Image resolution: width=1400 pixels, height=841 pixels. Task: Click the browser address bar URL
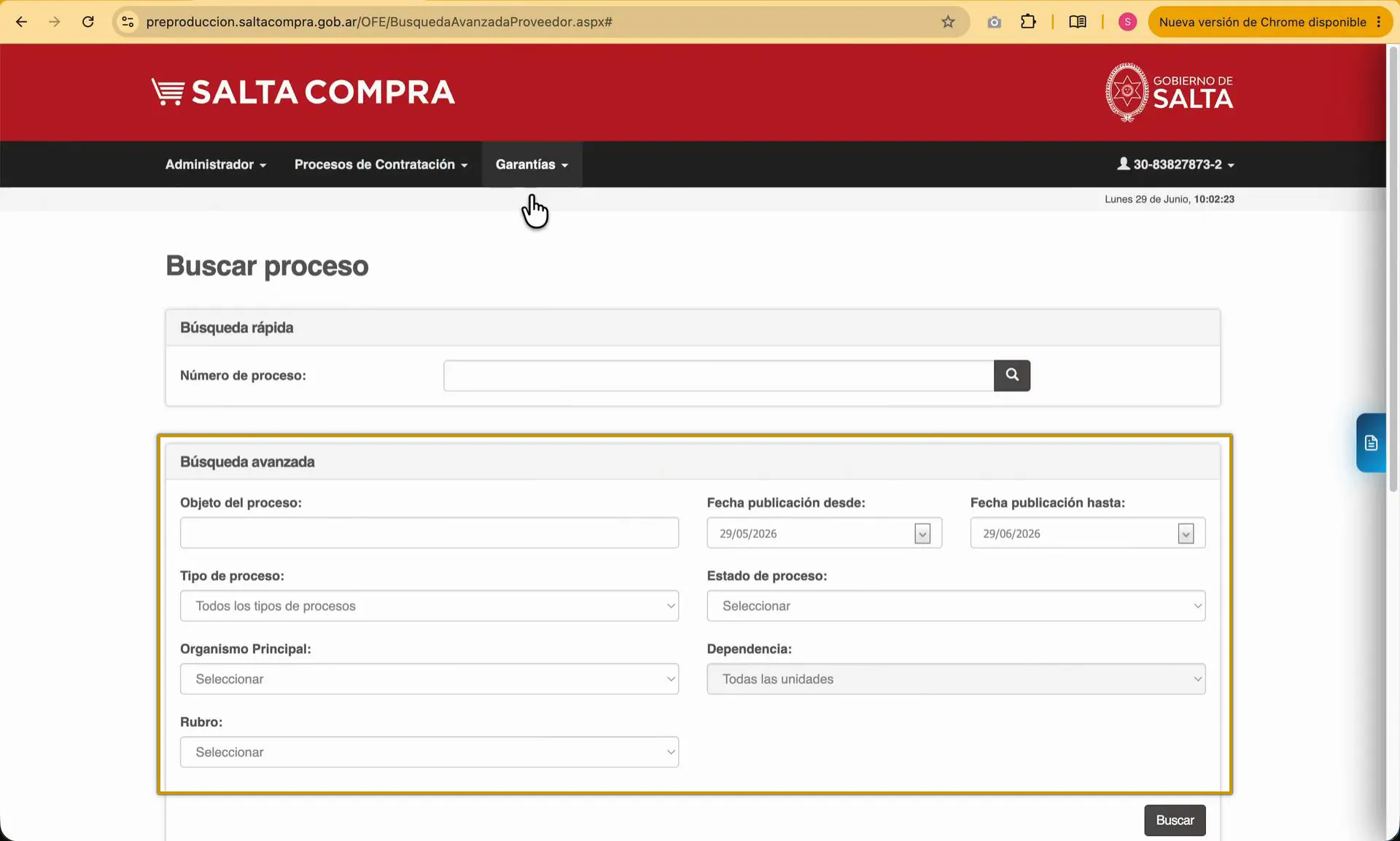379,22
